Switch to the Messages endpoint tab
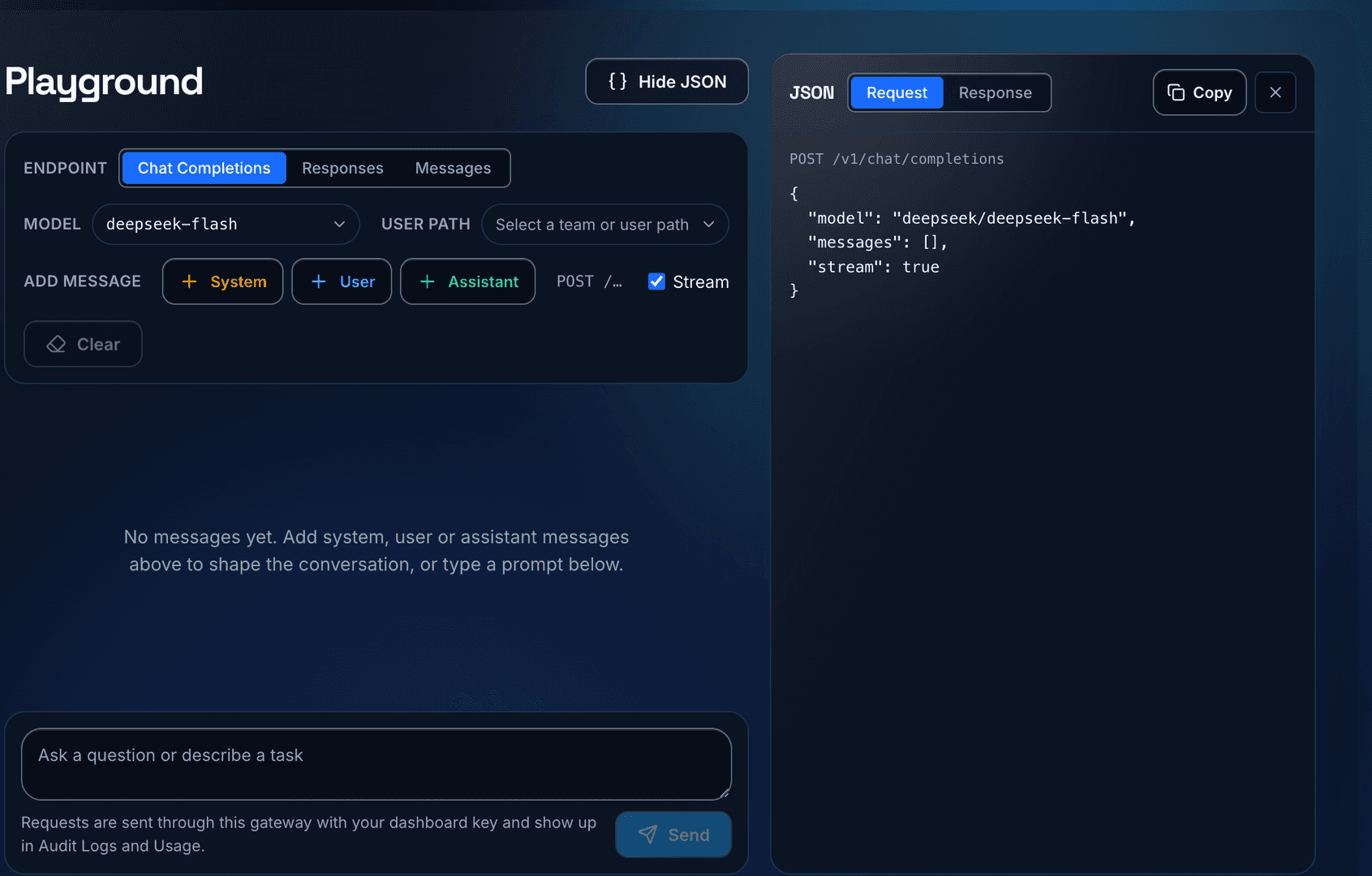The image size is (1372, 876). tap(453, 168)
